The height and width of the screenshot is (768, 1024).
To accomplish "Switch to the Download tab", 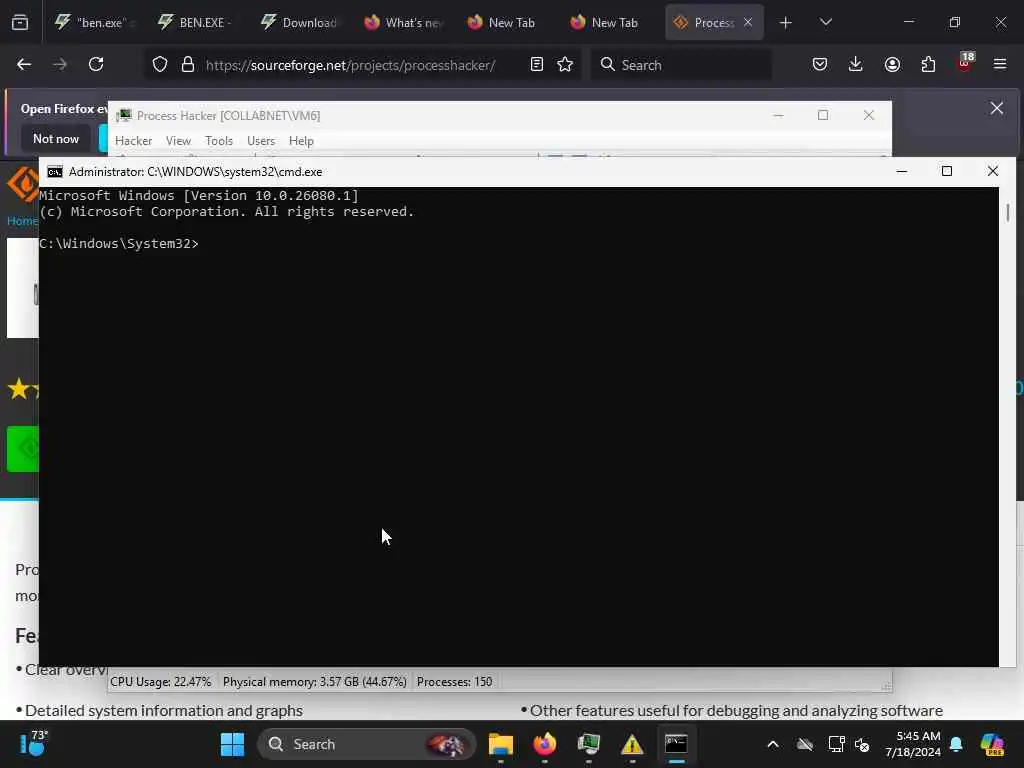I will [x=302, y=23].
